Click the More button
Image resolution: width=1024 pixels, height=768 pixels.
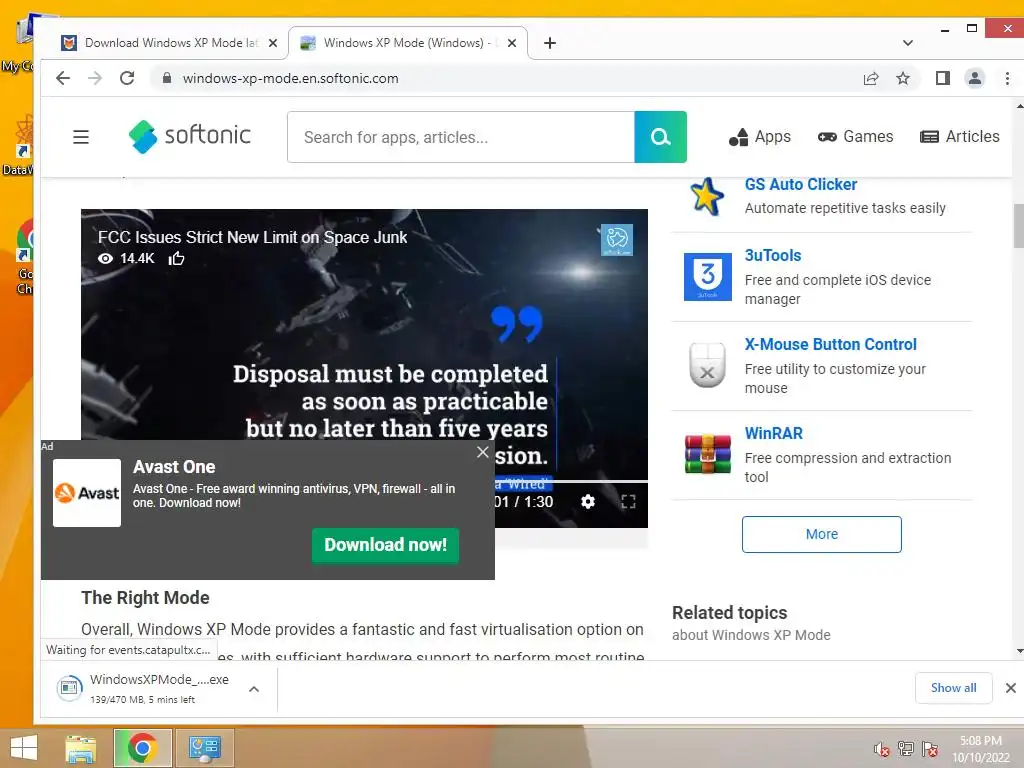pyautogui.click(x=822, y=534)
